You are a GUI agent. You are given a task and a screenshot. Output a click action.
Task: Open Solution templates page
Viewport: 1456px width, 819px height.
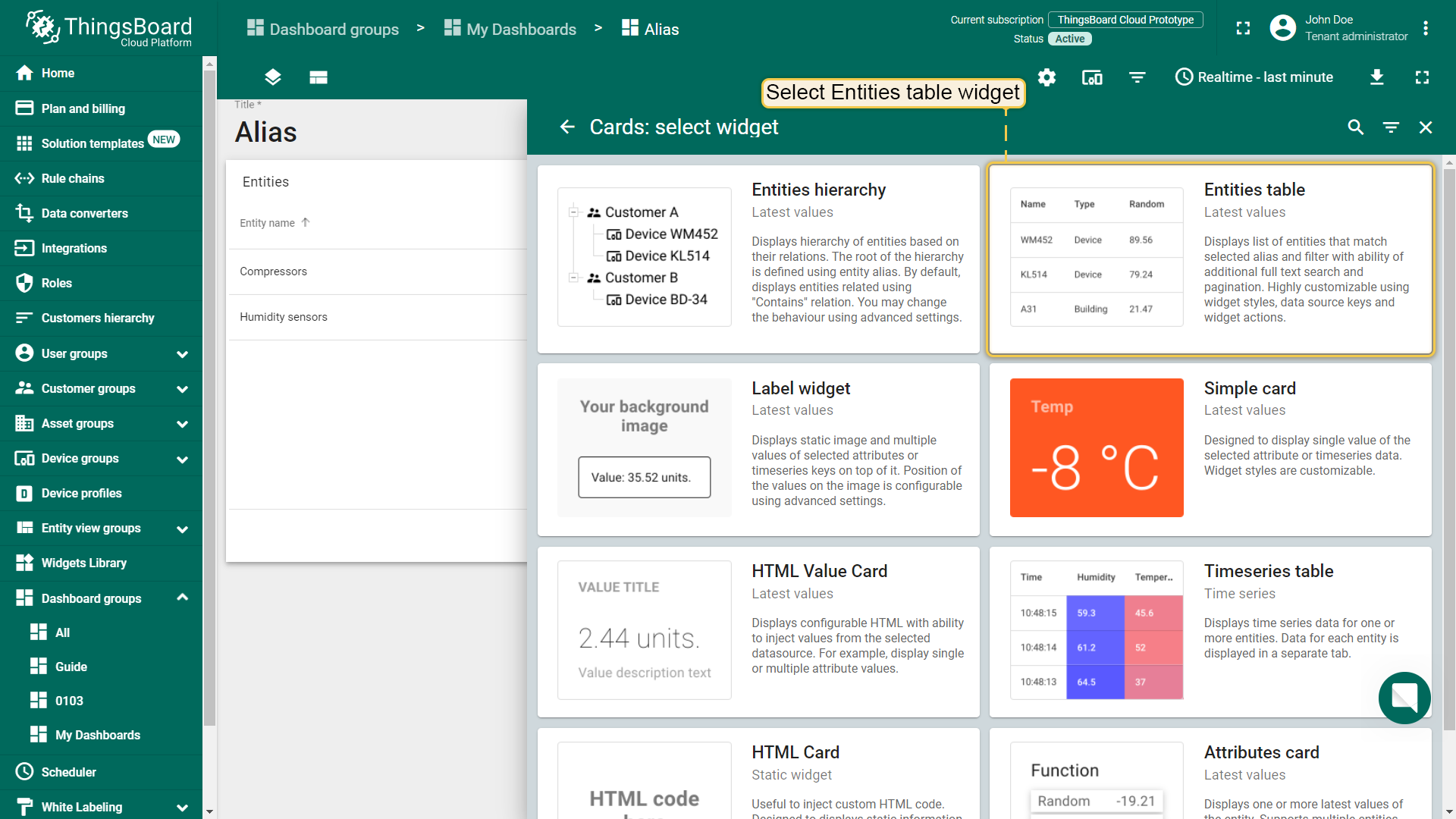[101, 143]
